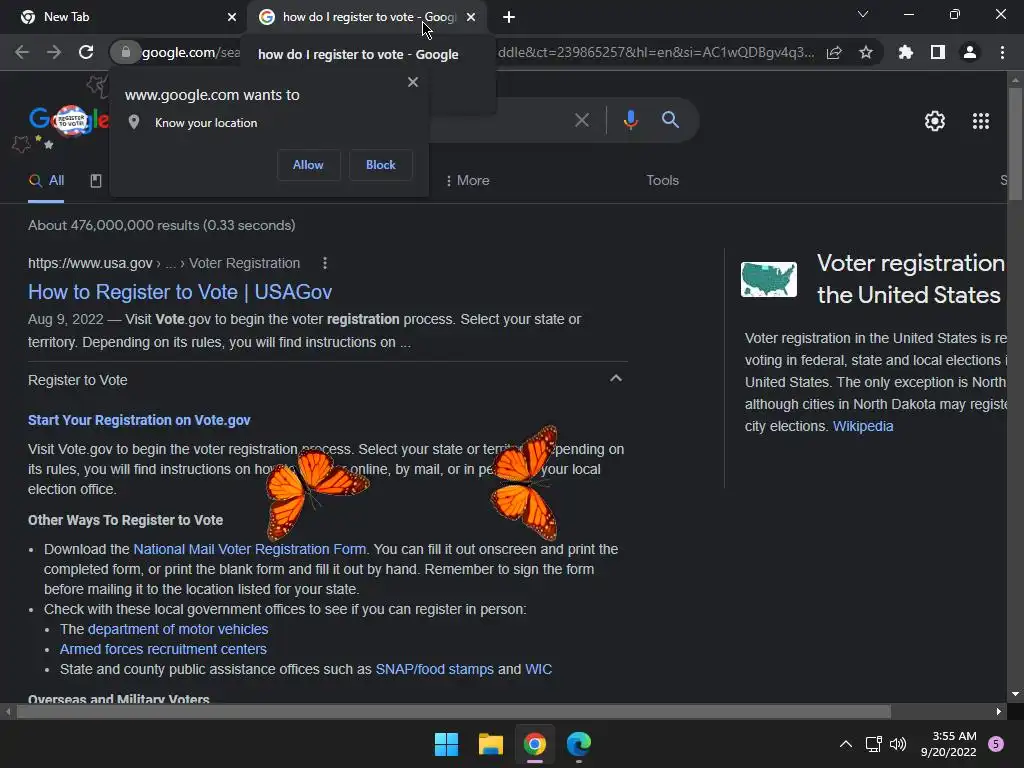Open the tab search dropdown arrow

point(863,14)
